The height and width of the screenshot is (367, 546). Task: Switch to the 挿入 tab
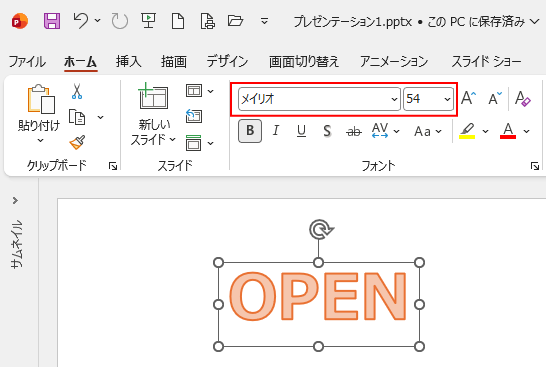pos(128,62)
